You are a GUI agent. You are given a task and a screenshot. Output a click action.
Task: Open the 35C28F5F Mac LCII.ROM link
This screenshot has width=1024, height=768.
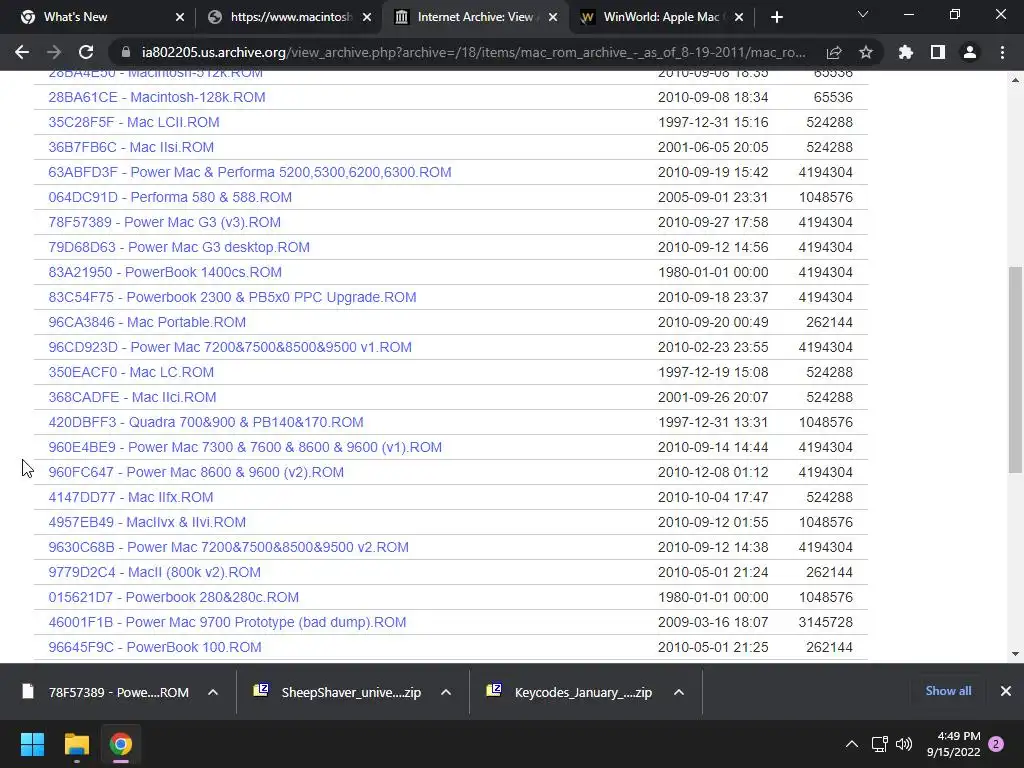(134, 122)
